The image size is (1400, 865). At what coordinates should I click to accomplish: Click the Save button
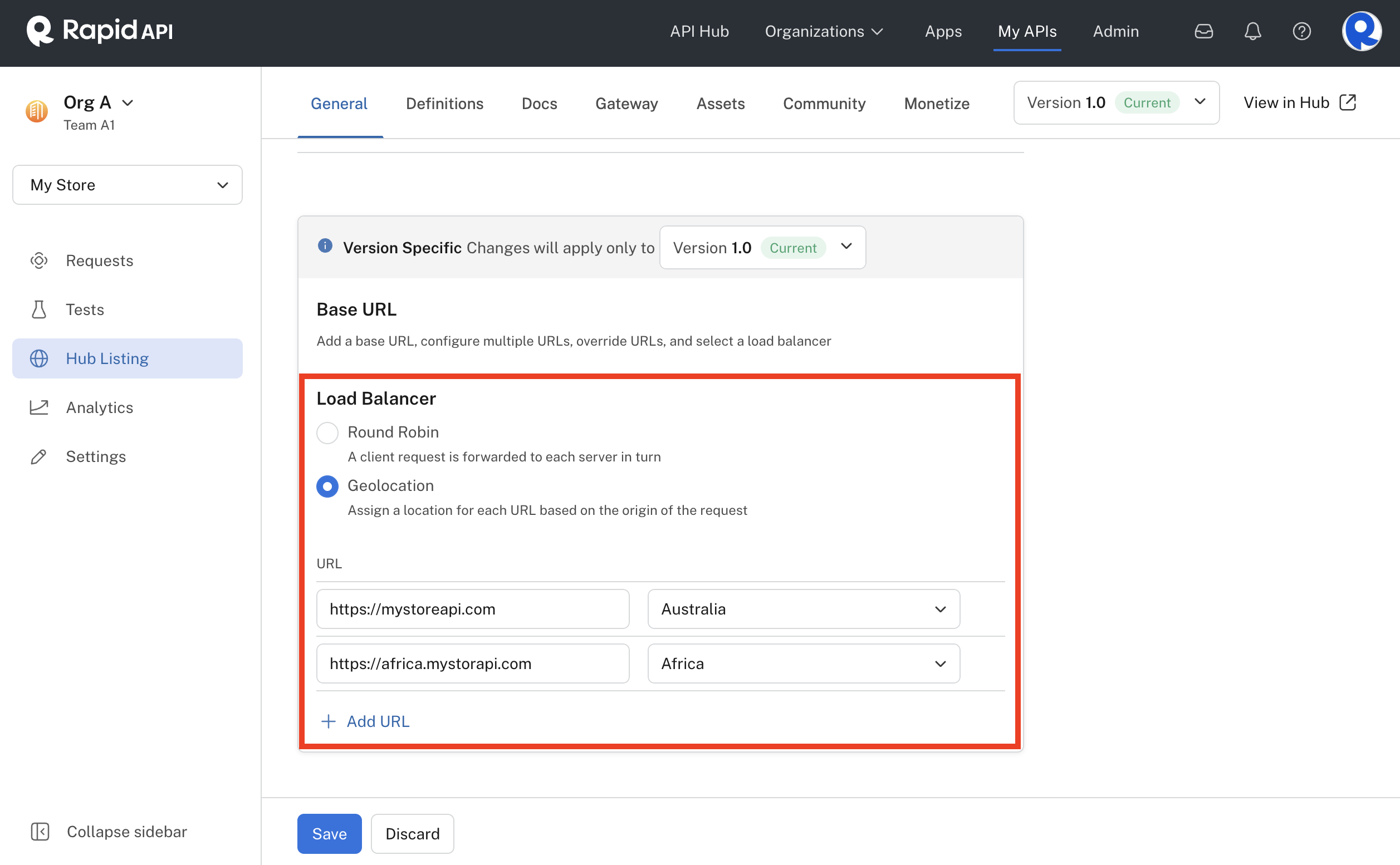coord(329,833)
